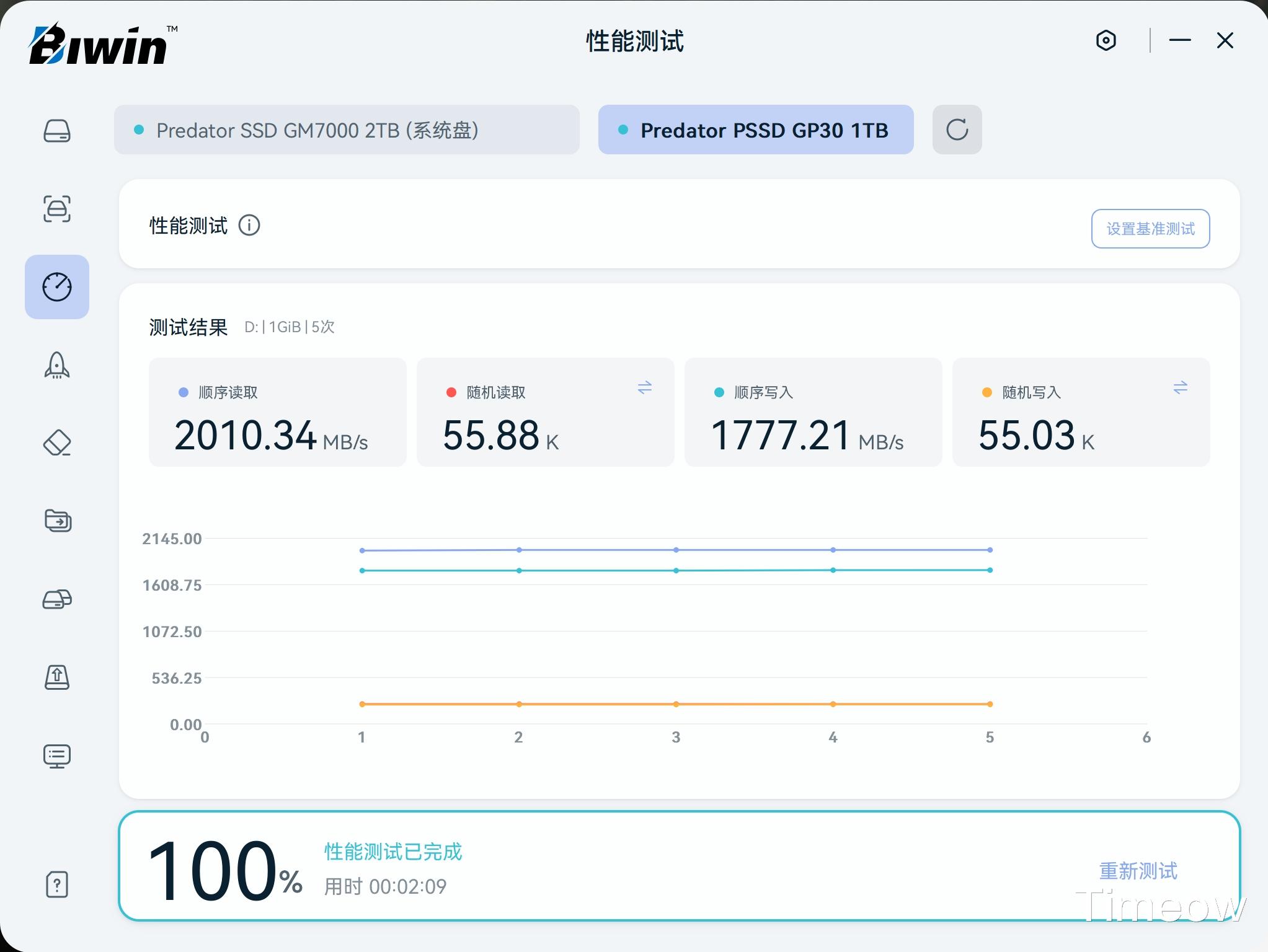The height and width of the screenshot is (952, 1268).
Task: Toggle the 随机写入 unit switch arrows
Action: click(x=1180, y=388)
